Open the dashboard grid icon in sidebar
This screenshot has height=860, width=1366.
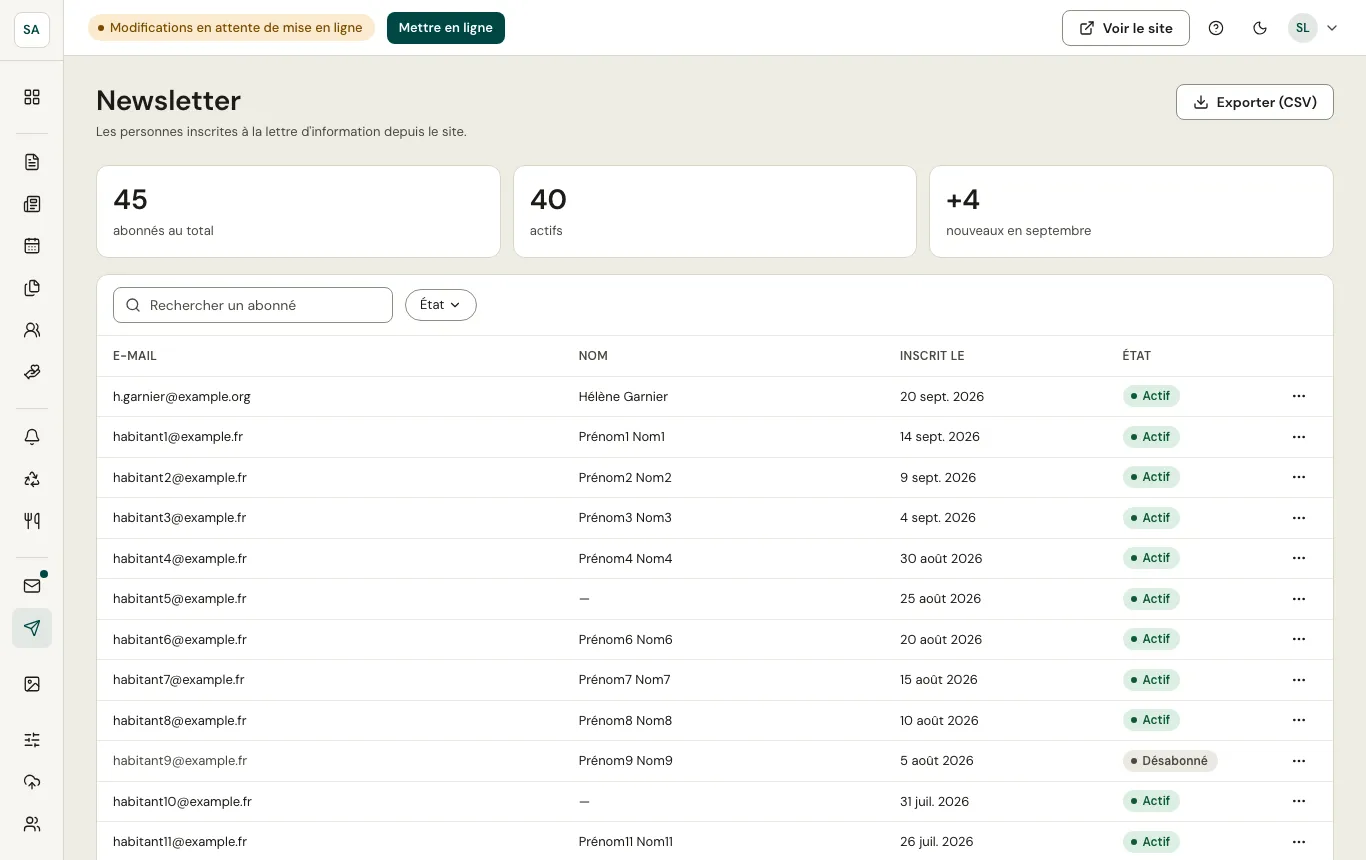[x=32, y=97]
